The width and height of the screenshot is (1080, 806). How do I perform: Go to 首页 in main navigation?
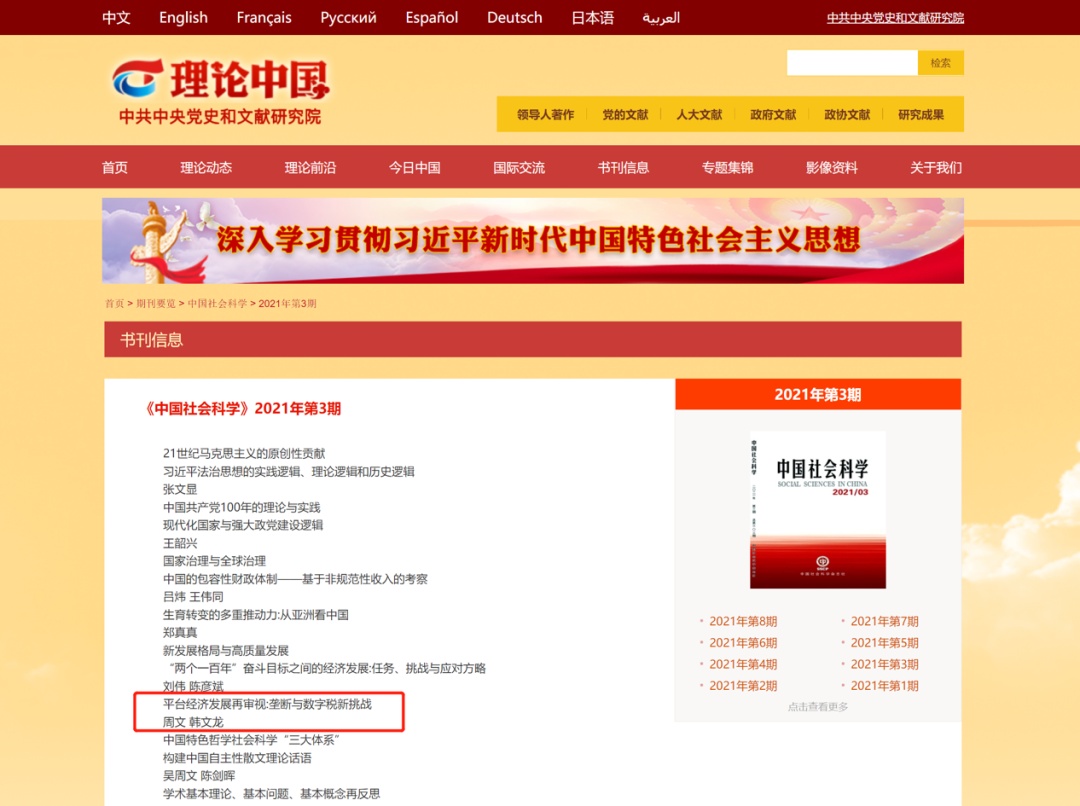coord(115,167)
